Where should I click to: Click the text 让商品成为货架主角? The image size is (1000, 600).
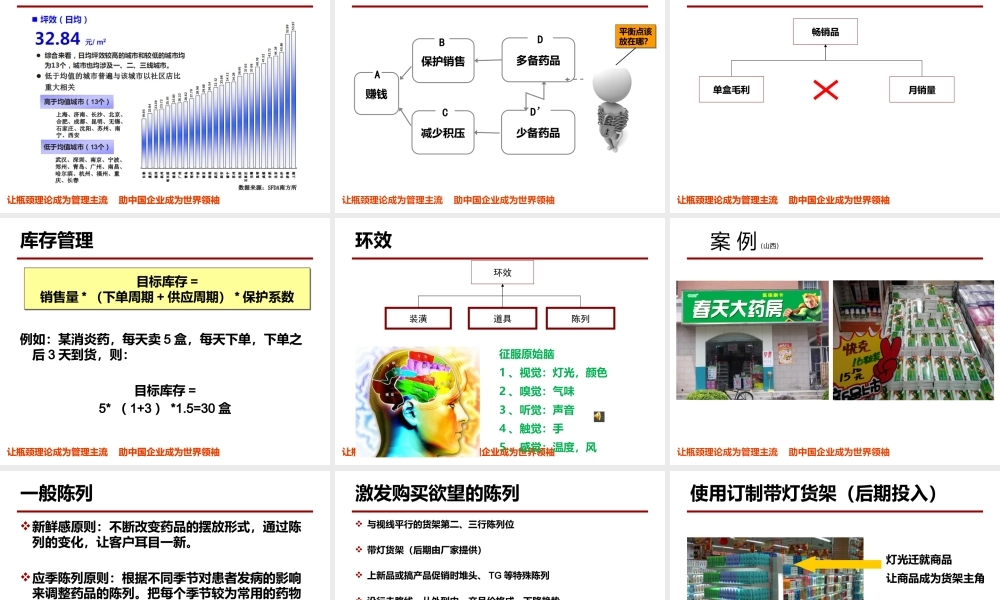(x=935, y=578)
